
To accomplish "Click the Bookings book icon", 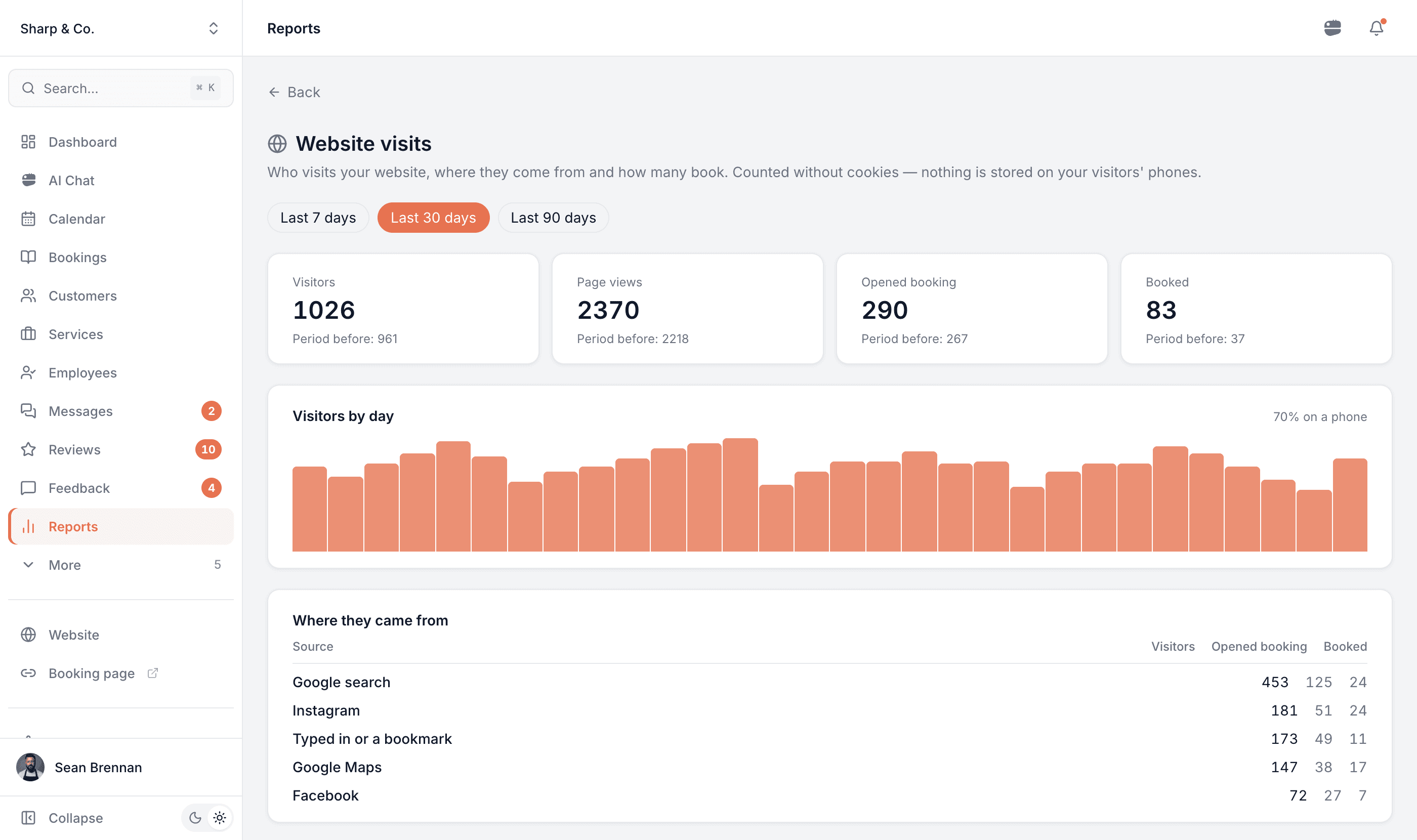I will [28, 258].
